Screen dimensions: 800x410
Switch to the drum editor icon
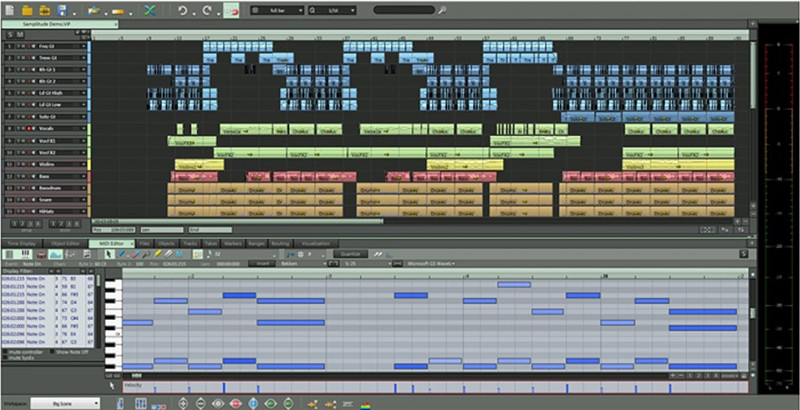41,254
